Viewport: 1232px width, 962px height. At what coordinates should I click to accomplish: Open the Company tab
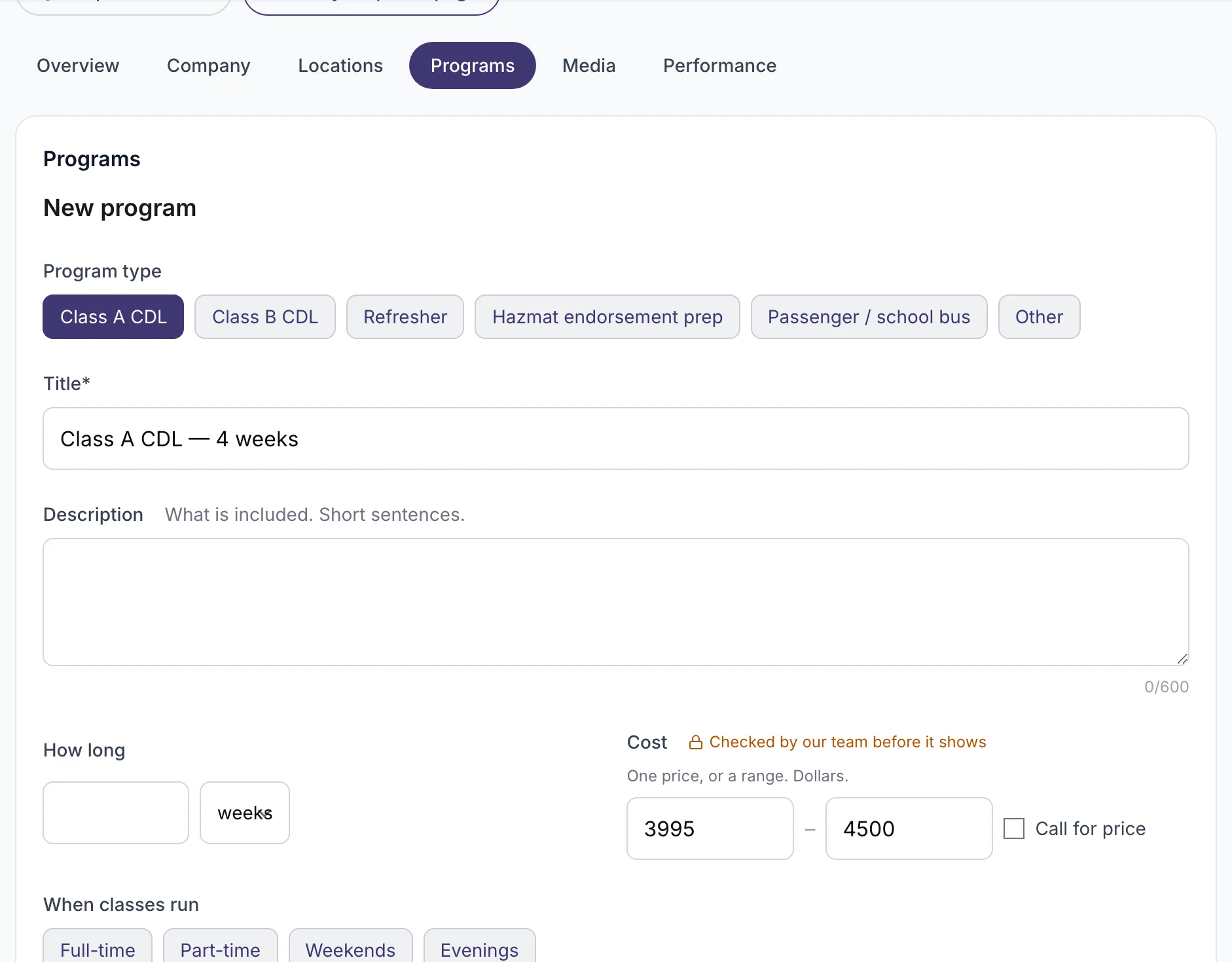click(209, 65)
